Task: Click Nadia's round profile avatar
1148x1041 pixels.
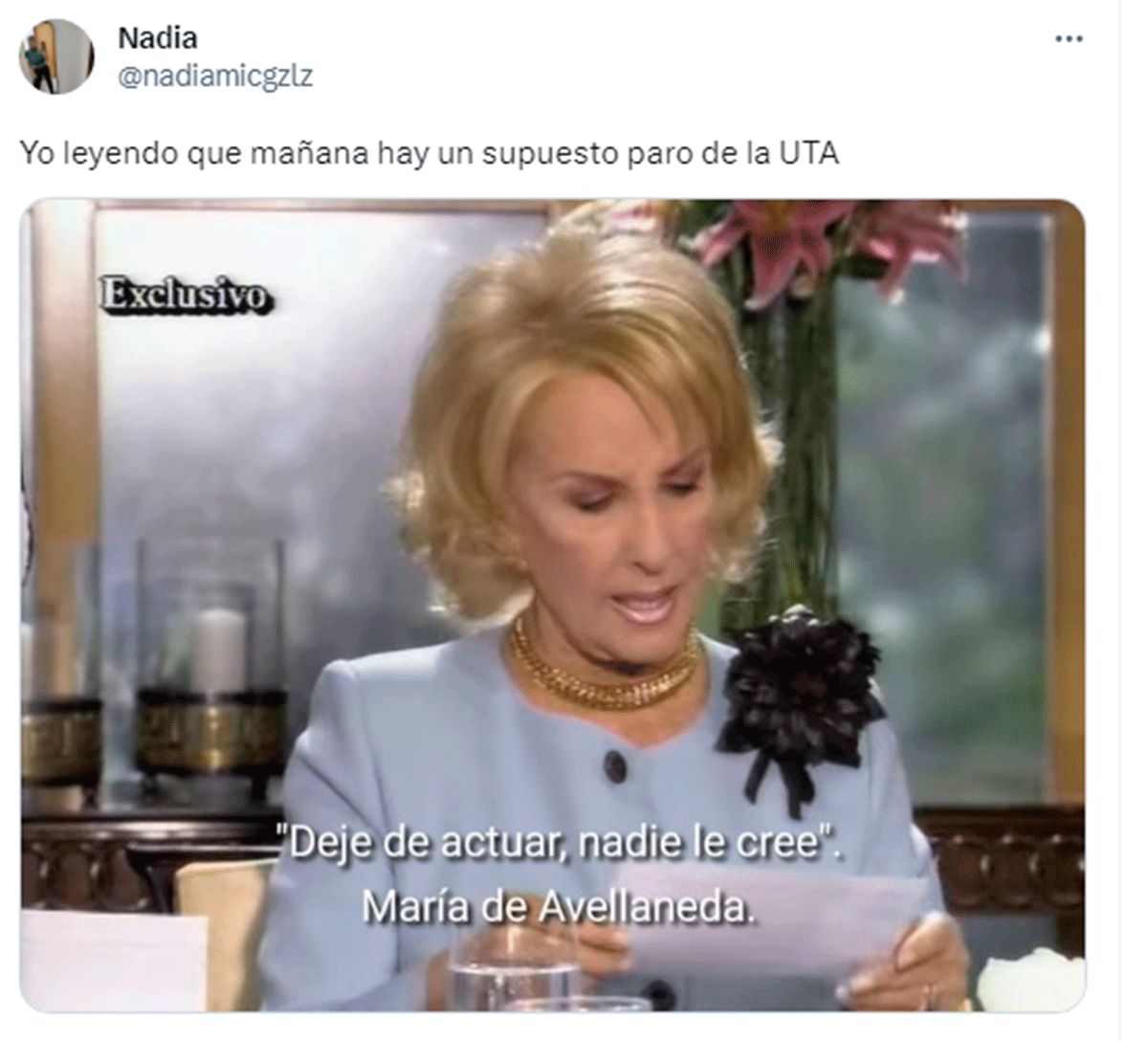Action: point(56,56)
